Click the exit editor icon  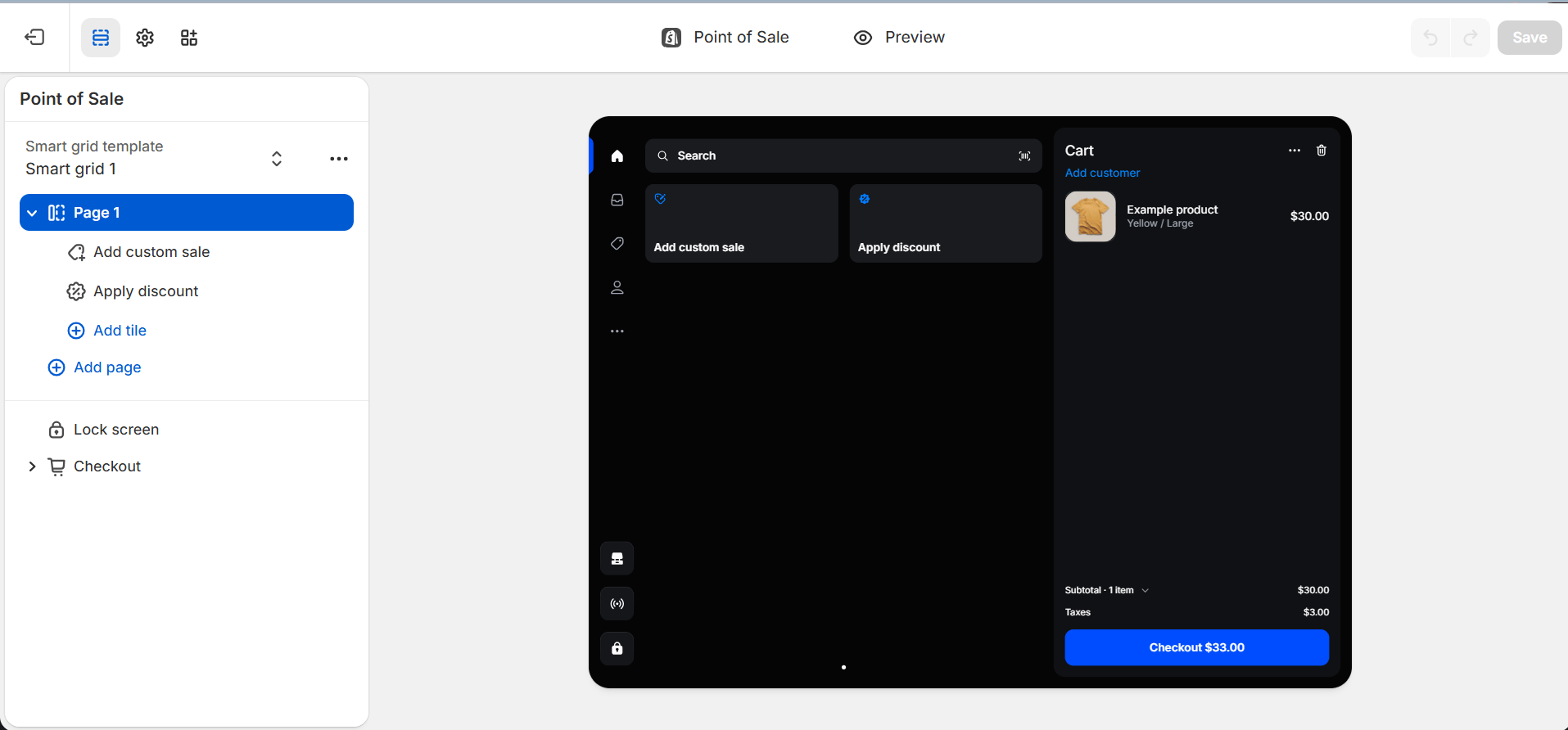coord(34,37)
